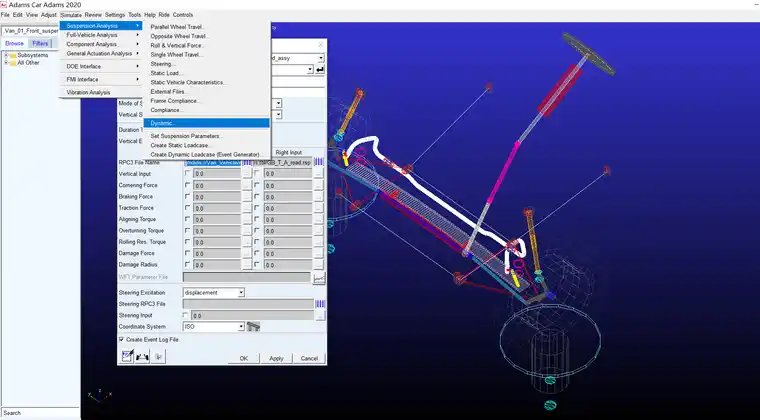The height and width of the screenshot is (420, 760).
Task: Open the Vertical Setup dropdown arrow
Action: (x=279, y=115)
